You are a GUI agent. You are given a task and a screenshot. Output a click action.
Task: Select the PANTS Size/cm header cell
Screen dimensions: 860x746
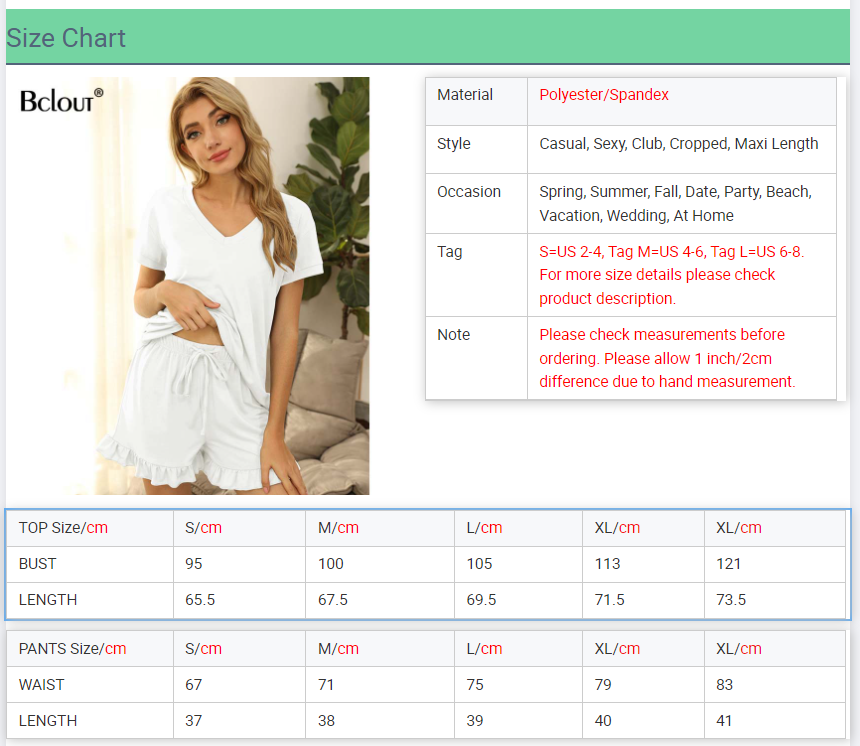(72, 649)
